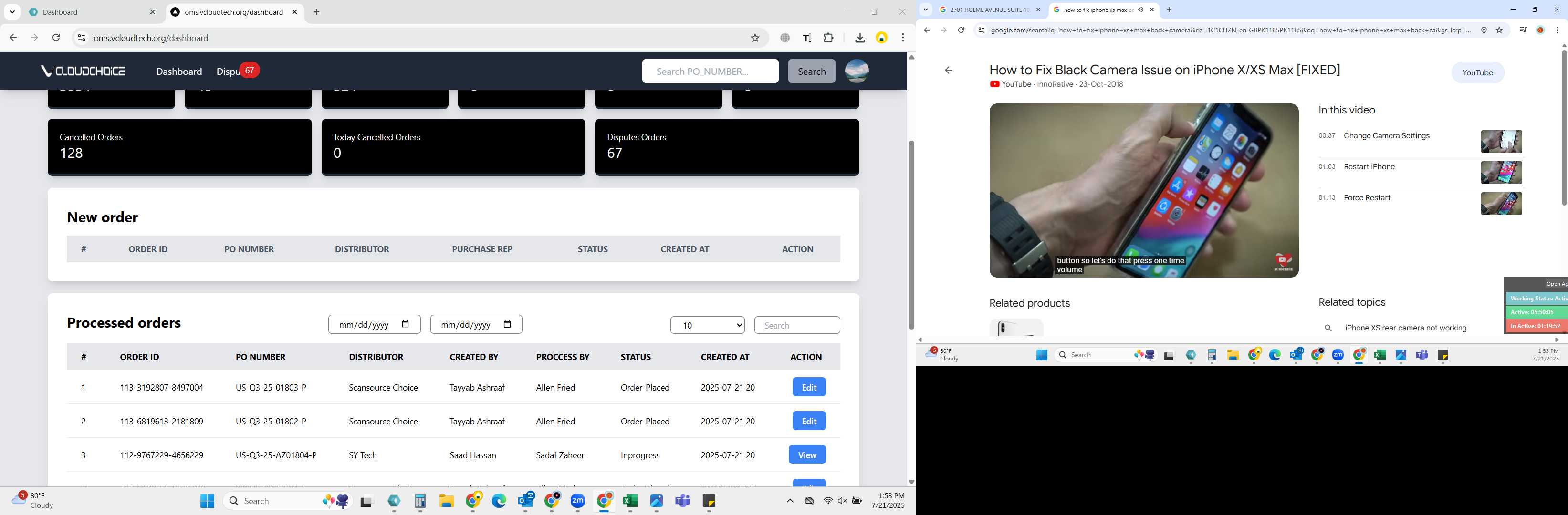The height and width of the screenshot is (515, 1568).
Task: Open the tab search dropdown in the Google window
Action: point(926,10)
